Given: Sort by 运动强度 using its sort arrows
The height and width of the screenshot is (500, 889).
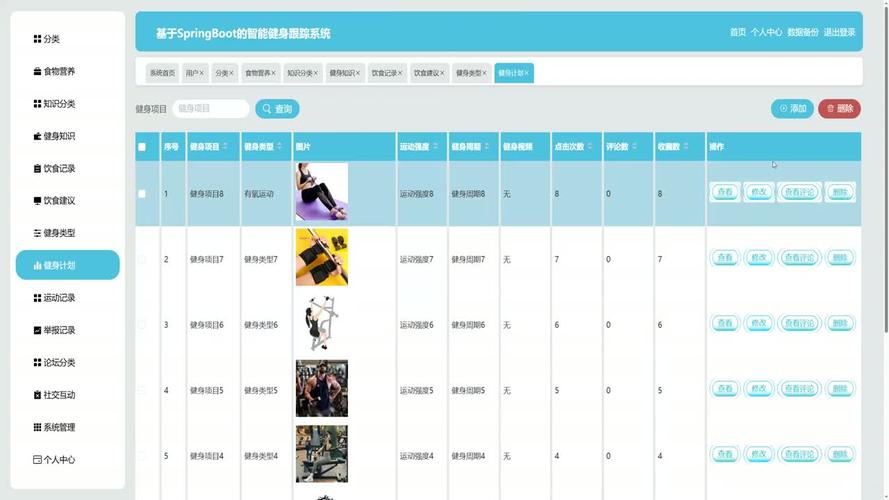Looking at the screenshot, I should tap(435, 146).
